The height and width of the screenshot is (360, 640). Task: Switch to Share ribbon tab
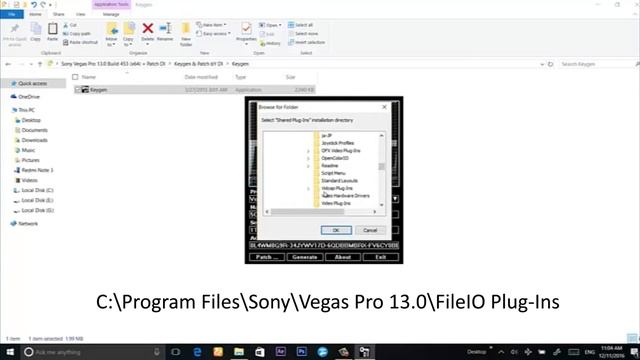coord(58,14)
